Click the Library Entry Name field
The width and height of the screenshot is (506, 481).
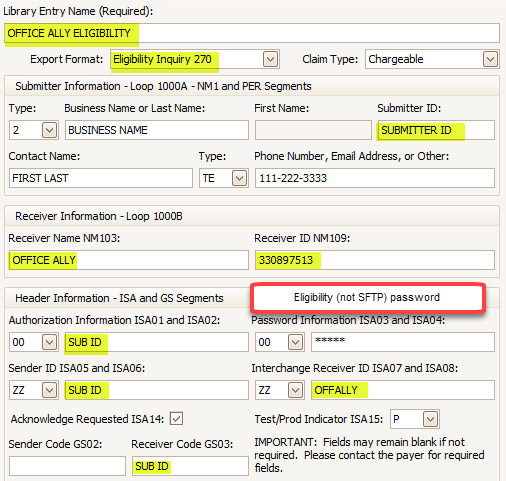coord(252,33)
